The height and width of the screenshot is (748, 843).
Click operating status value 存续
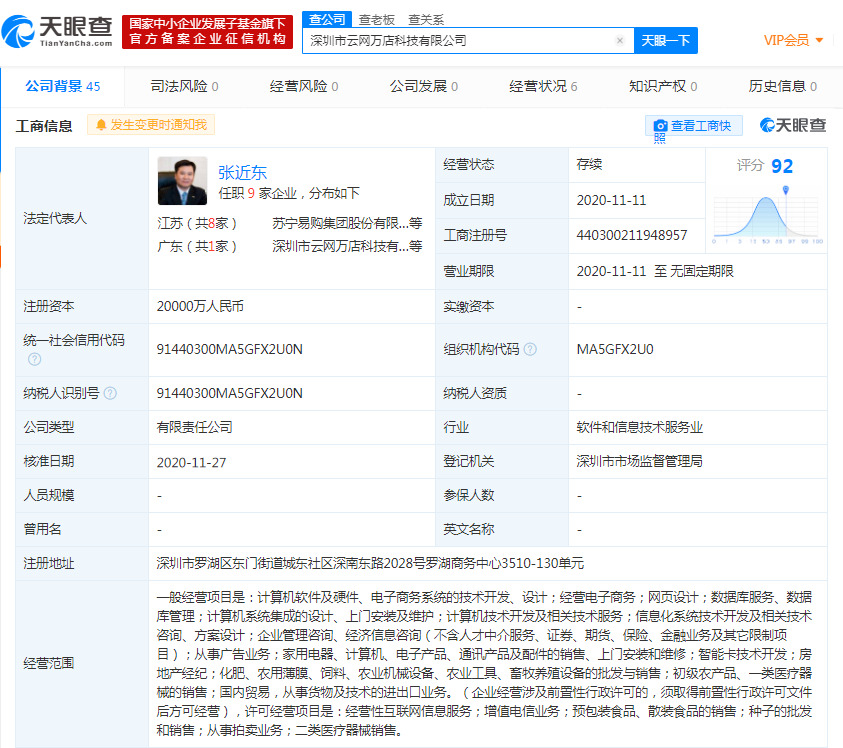click(x=589, y=165)
